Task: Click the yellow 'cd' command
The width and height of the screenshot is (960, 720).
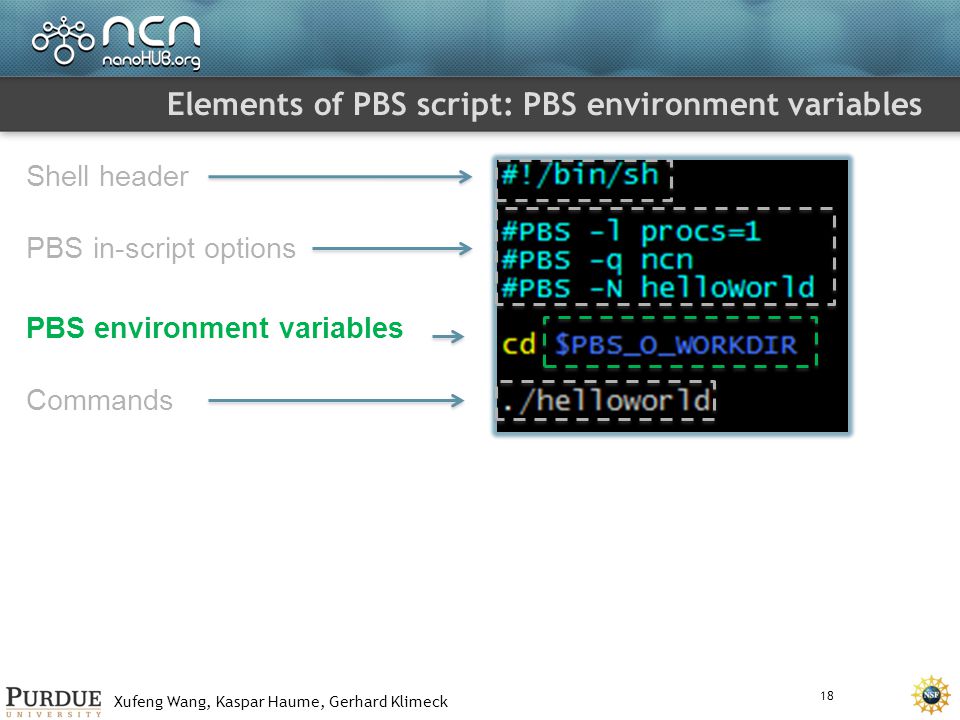Action: pos(519,344)
